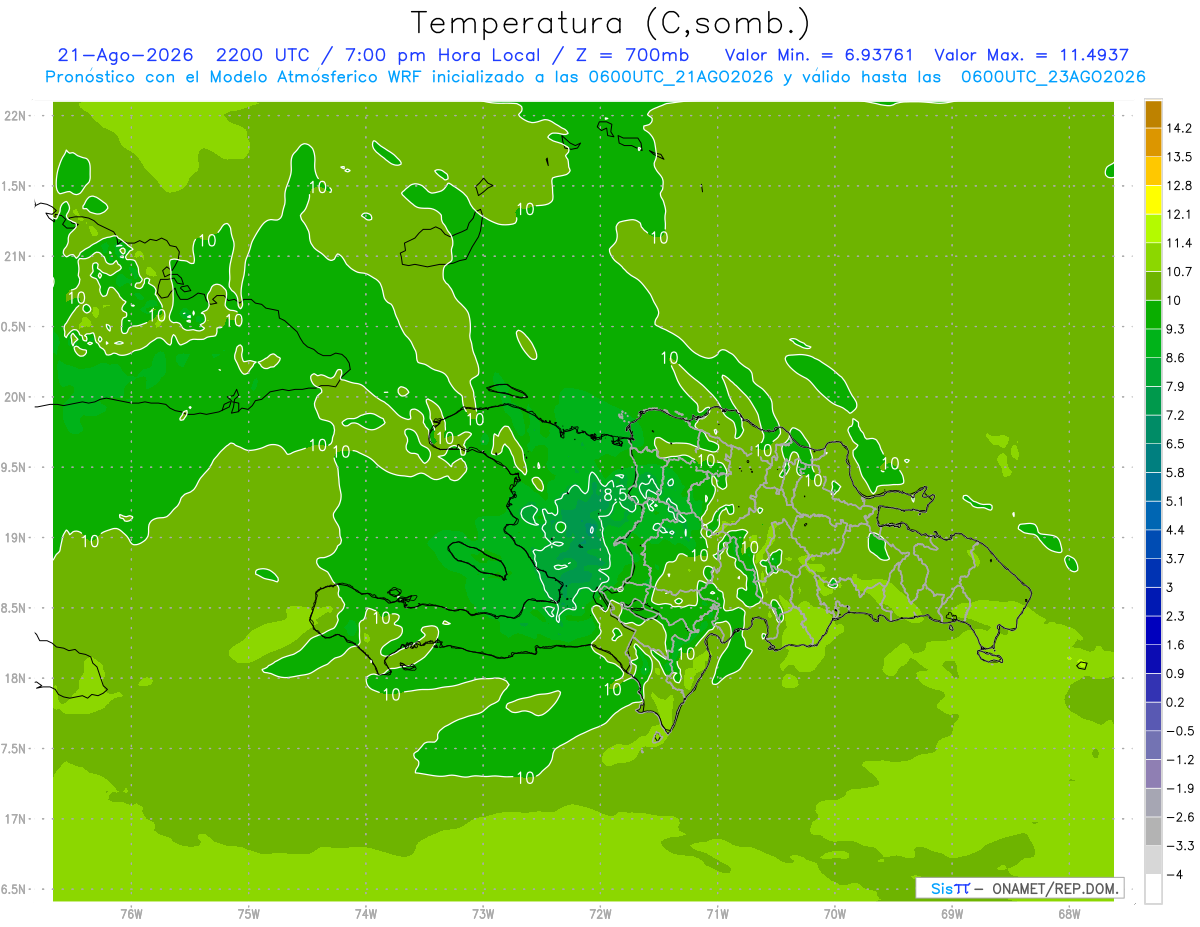Screen dimensions: 1200x927
Task: Select the "21-Ago-2026" date text
Action: (x=125, y=55)
